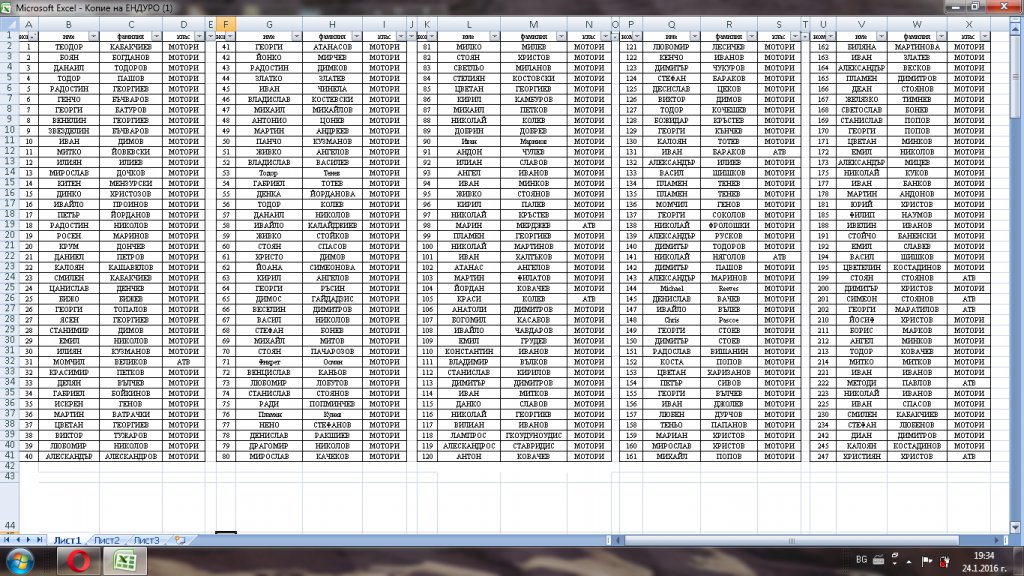Select the cell containing ГАЙДАДЖИС

[332, 298]
